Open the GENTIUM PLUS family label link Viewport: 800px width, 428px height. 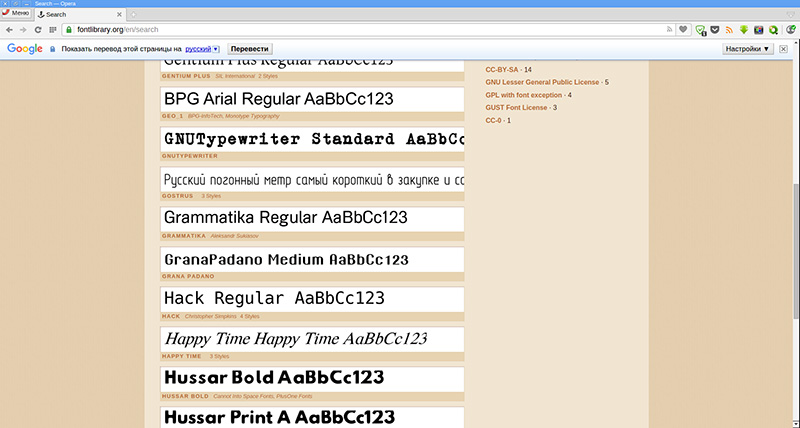click(186, 76)
